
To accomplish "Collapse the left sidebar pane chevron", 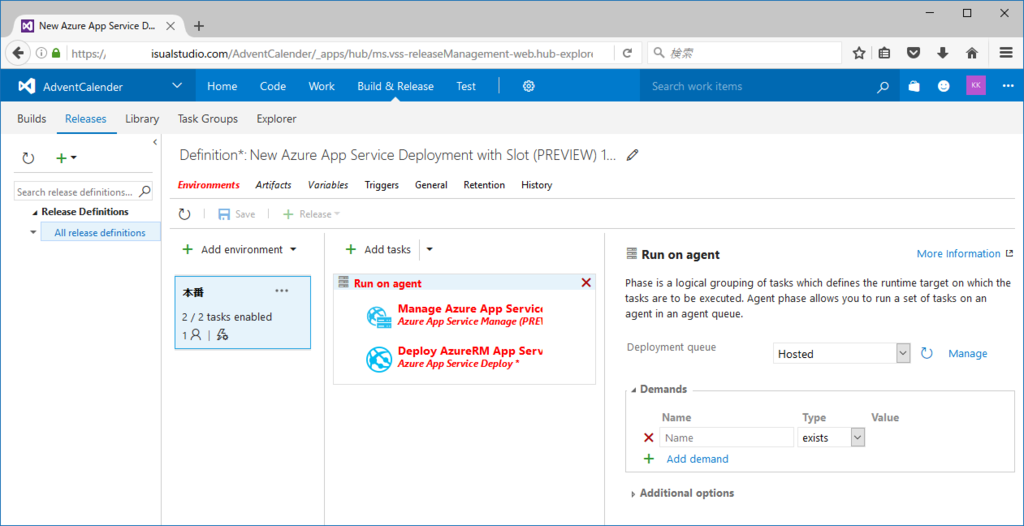I will click(x=155, y=142).
